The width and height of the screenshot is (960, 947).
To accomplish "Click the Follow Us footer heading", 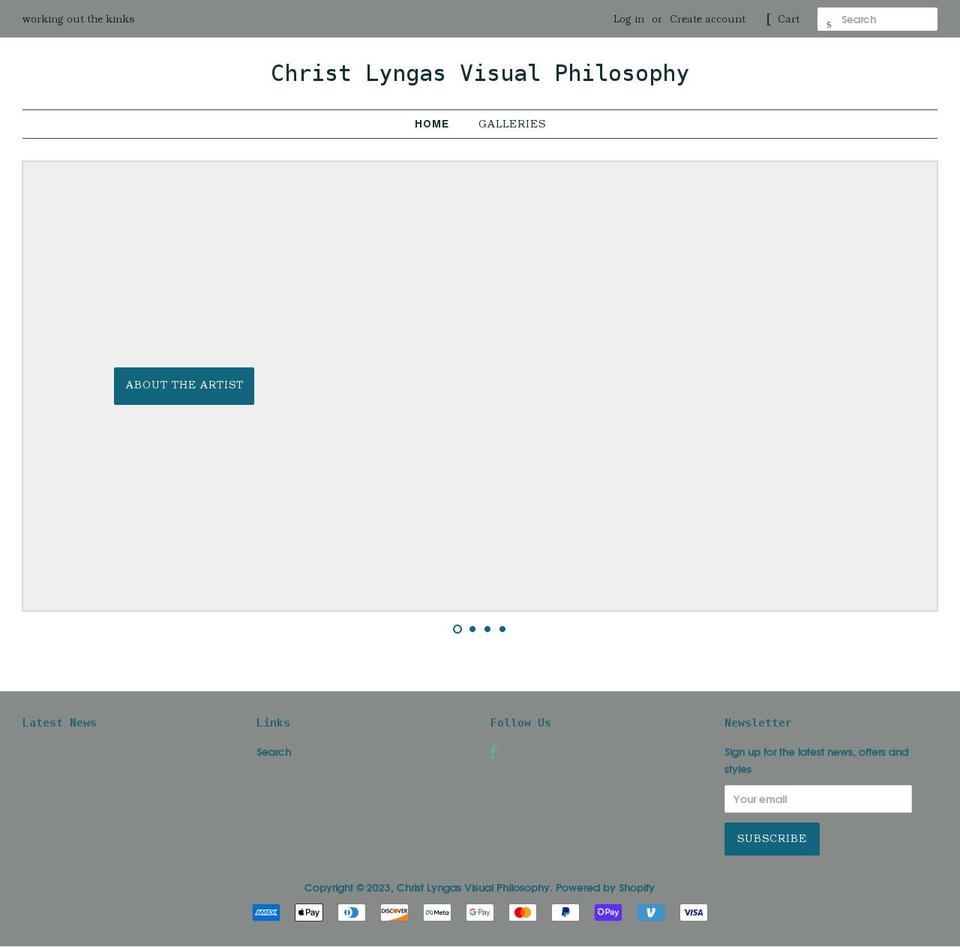I will [520, 723].
